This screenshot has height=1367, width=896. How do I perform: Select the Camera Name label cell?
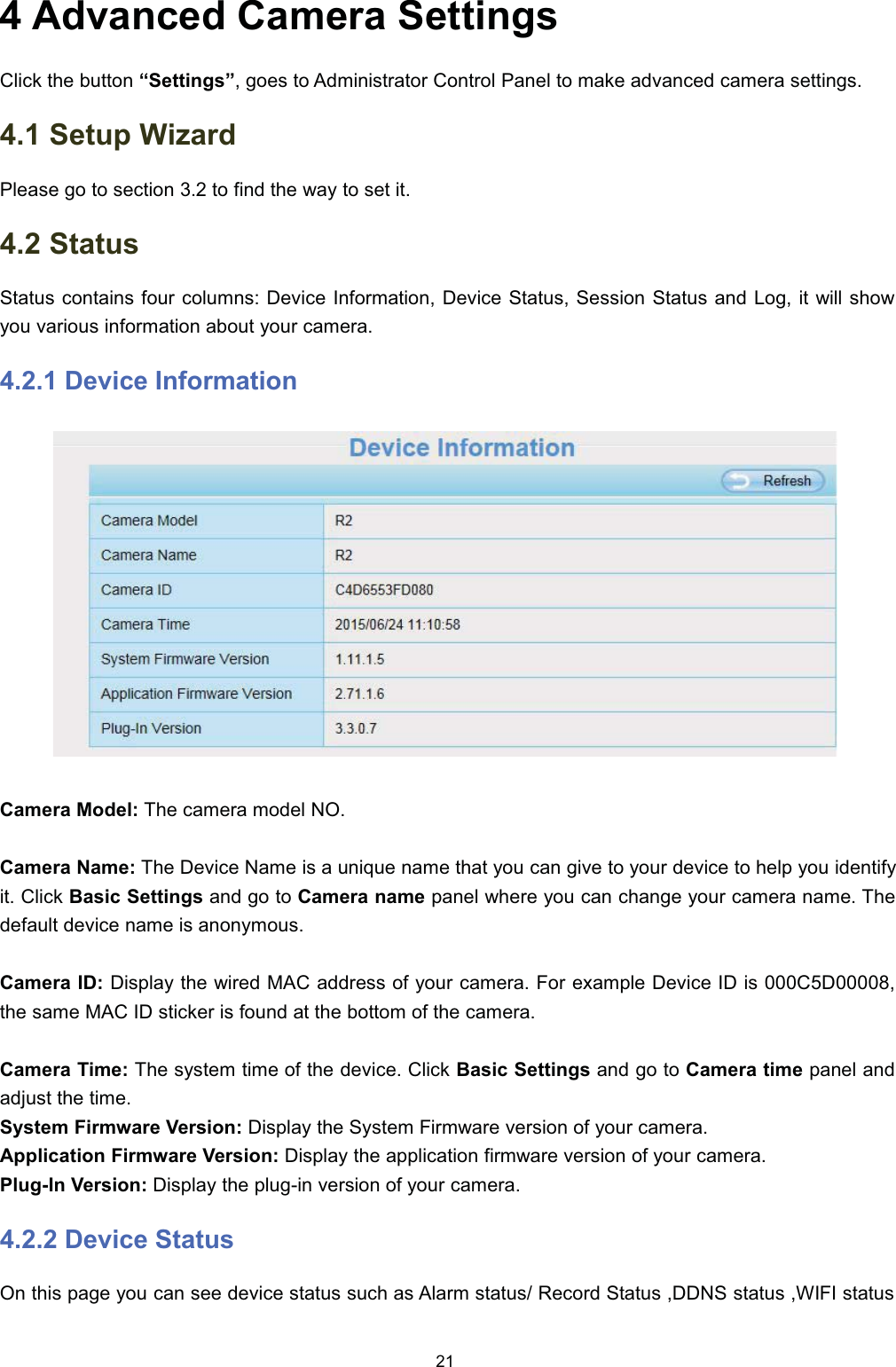pyautogui.click(x=206, y=555)
